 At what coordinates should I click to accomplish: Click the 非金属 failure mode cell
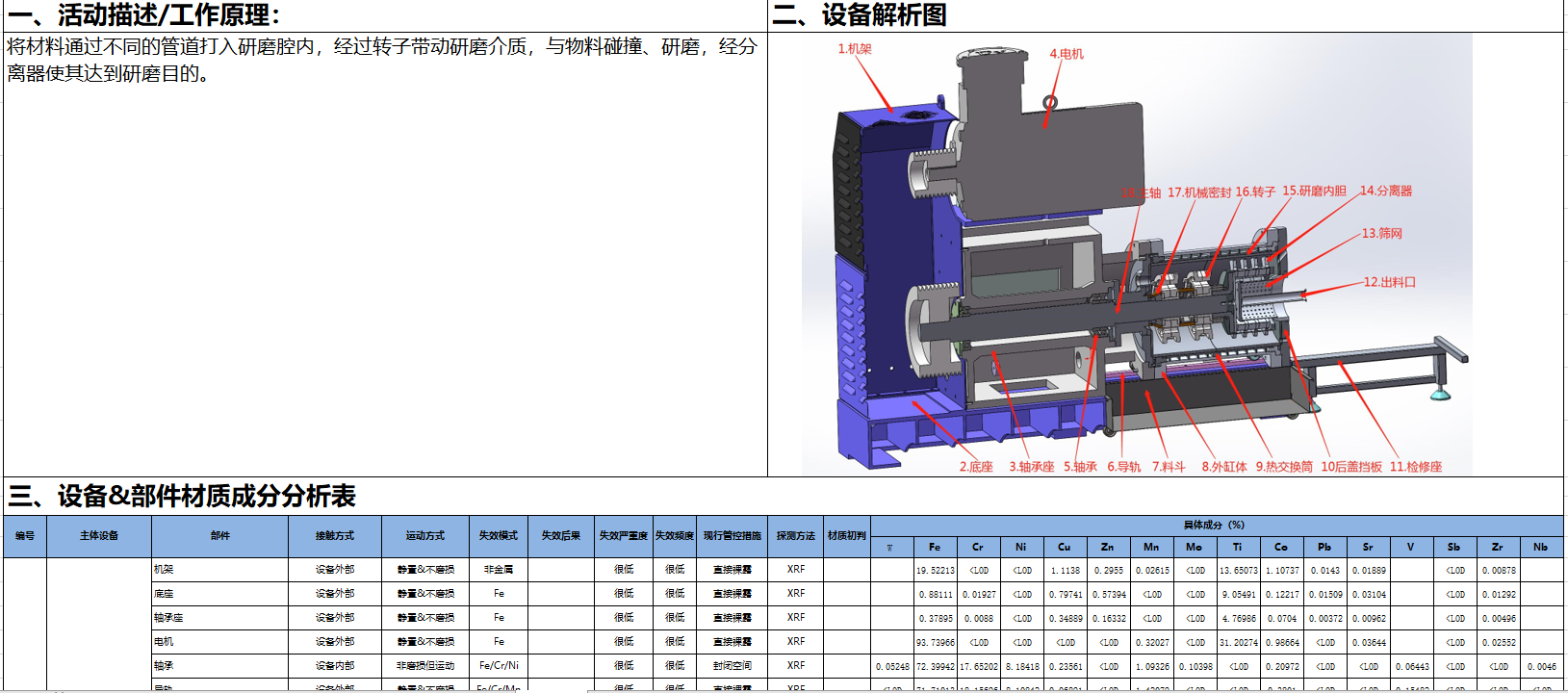(x=499, y=570)
